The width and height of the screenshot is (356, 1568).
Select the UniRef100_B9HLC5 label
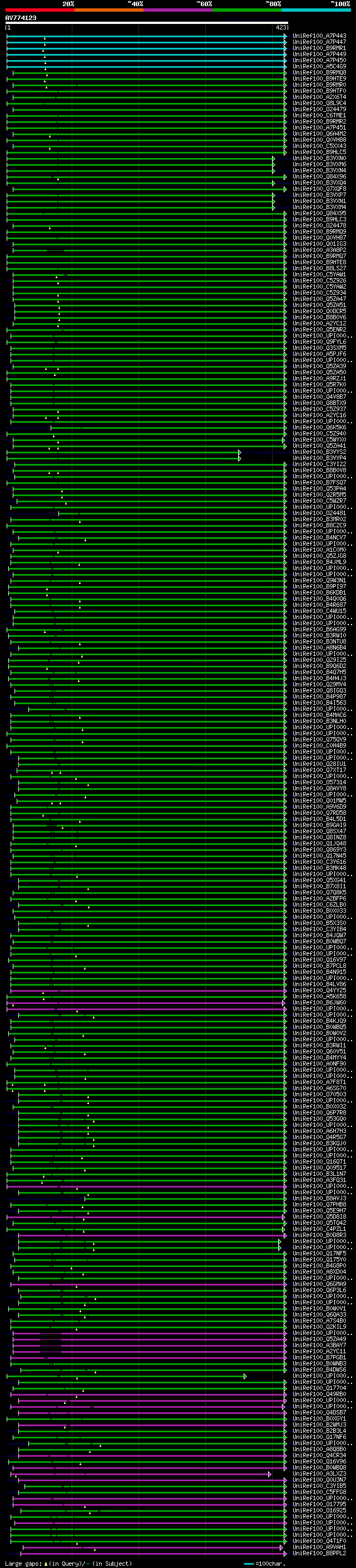319,151
